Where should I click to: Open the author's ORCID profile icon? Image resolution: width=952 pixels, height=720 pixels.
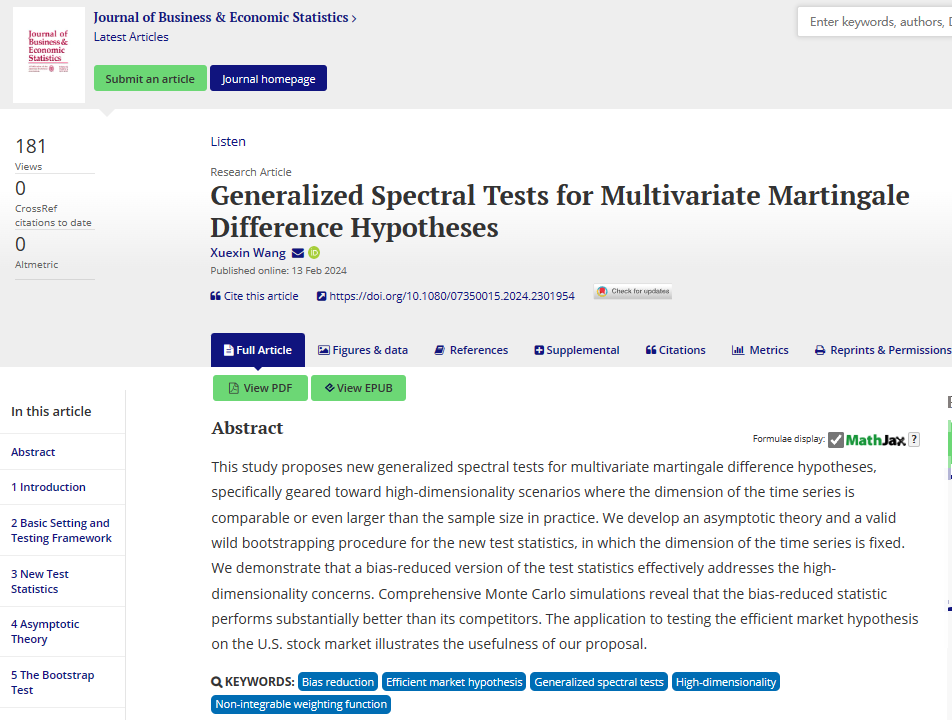pyautogui.click(x=313, y=253)
